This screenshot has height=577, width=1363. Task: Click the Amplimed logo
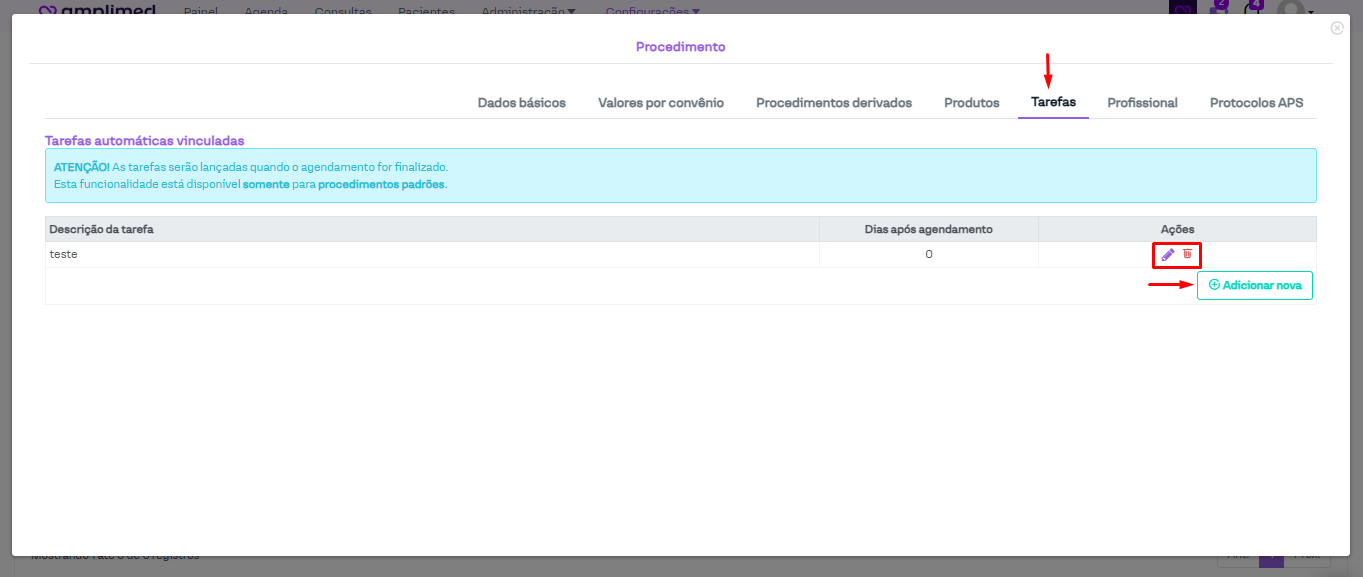[x=97, y=10]
